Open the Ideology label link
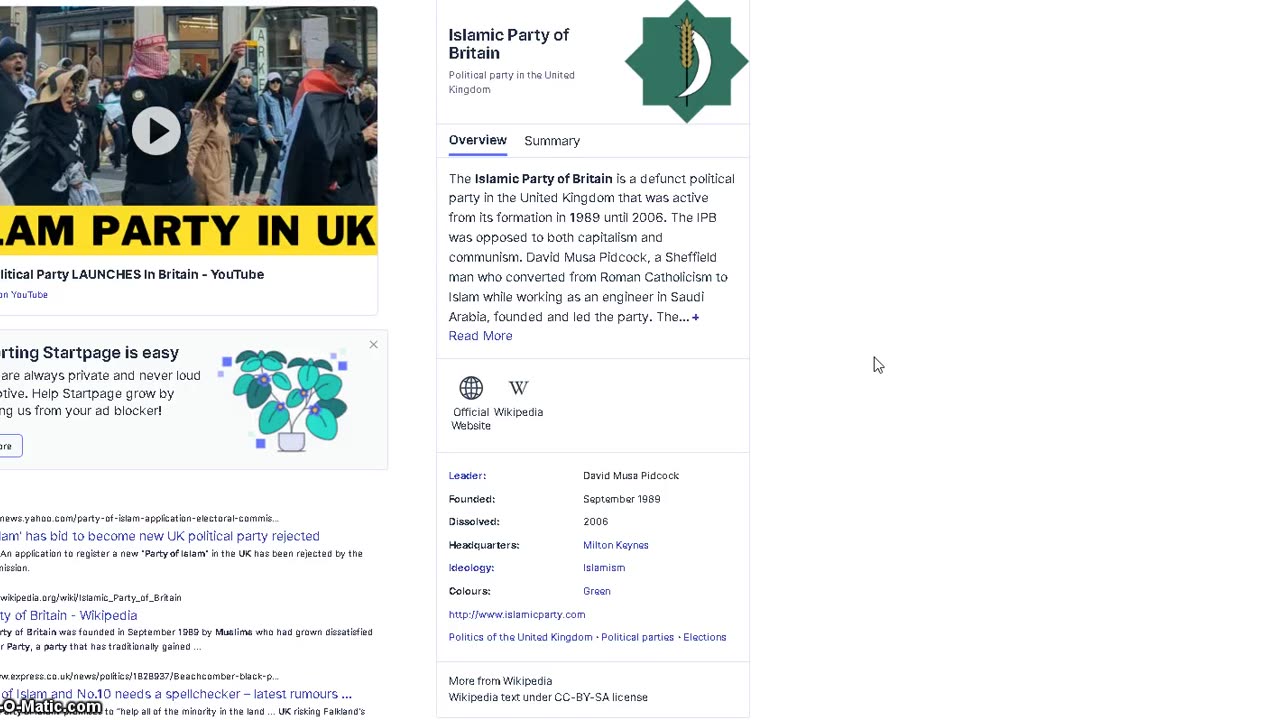This screenshot has width=1280, height=720. [x=471, y=568]
